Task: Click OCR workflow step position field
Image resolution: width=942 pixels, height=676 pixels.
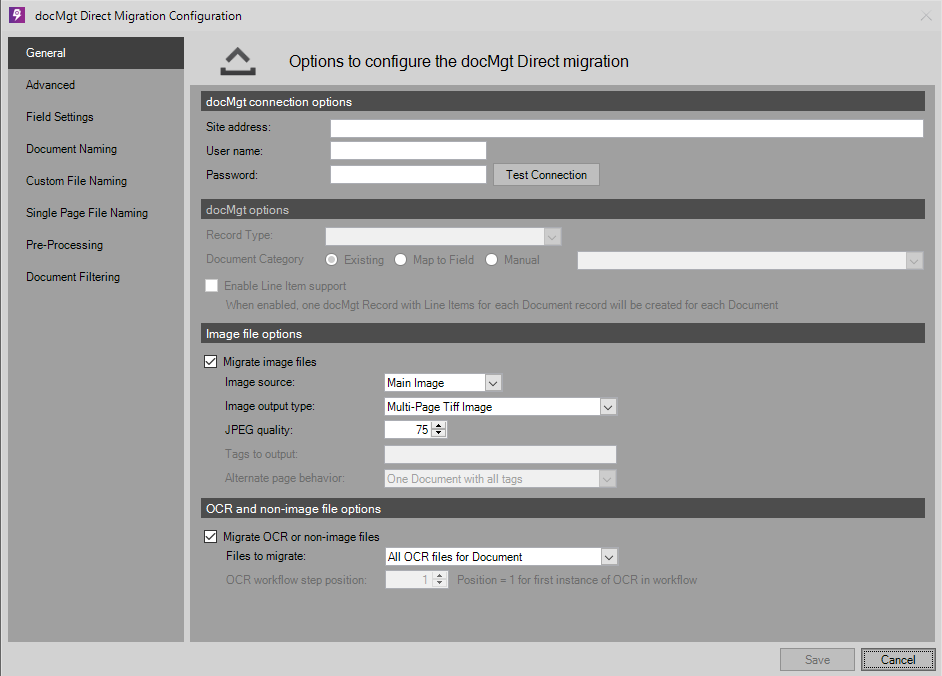Action: 409,580
